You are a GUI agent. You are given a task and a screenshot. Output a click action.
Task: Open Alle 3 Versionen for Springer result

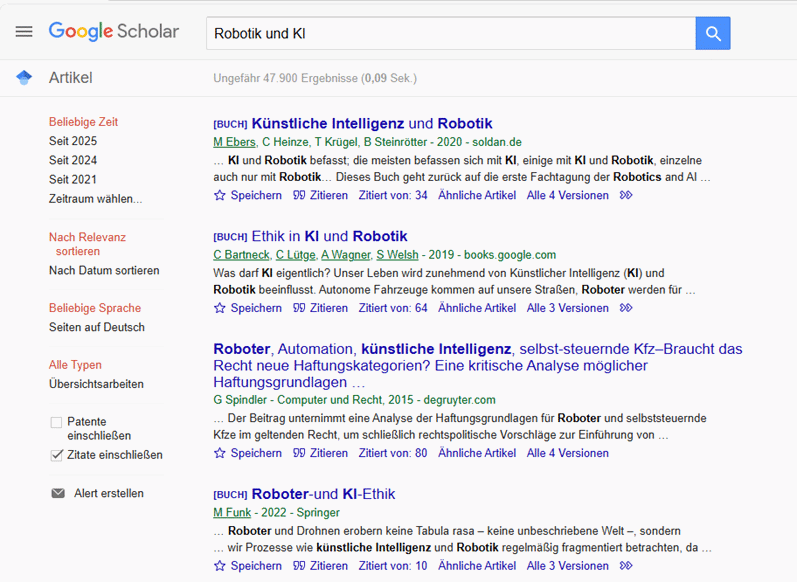(568, 566)
